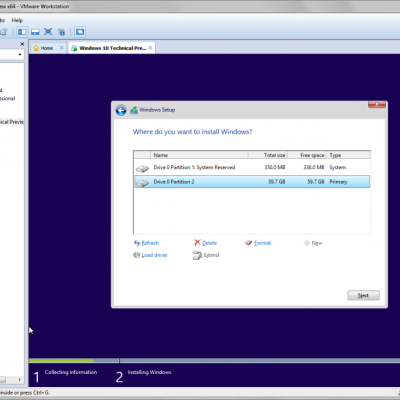This screenshot has width=400, height=400.
Task: Click the Refresh arrows icon
Action: tap(137, 243)
